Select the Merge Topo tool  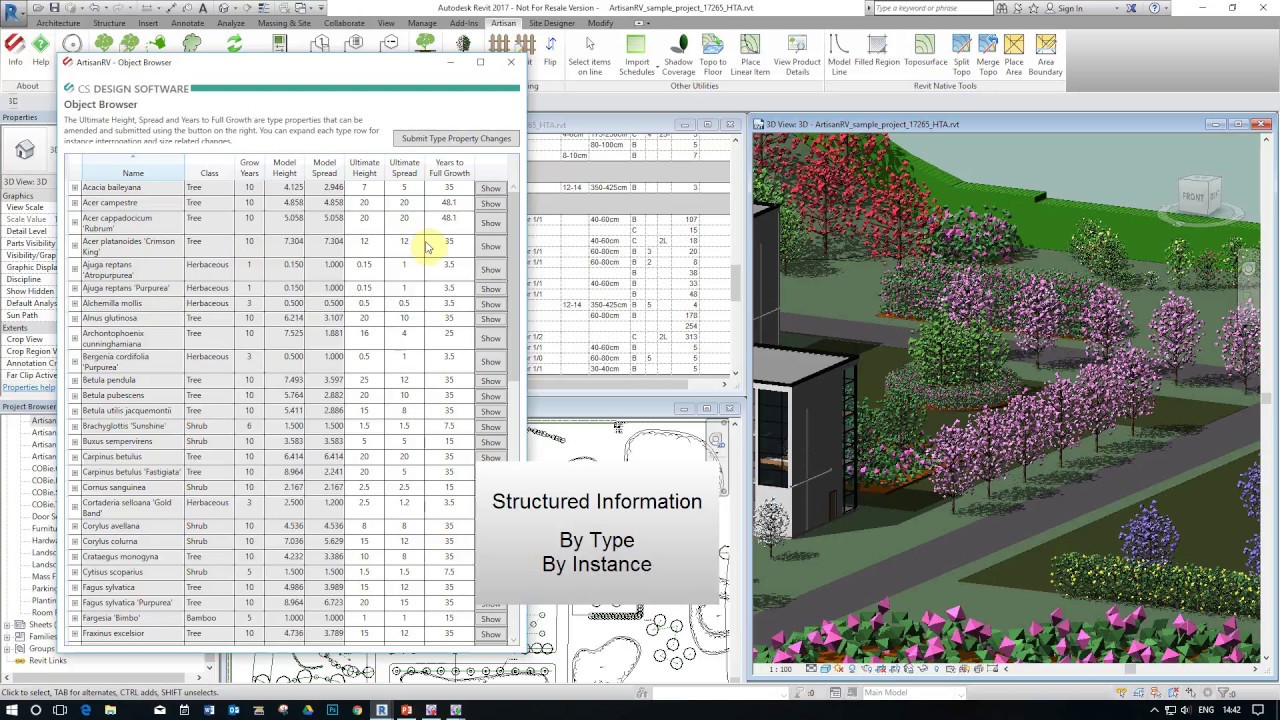(x=988, y=55)
